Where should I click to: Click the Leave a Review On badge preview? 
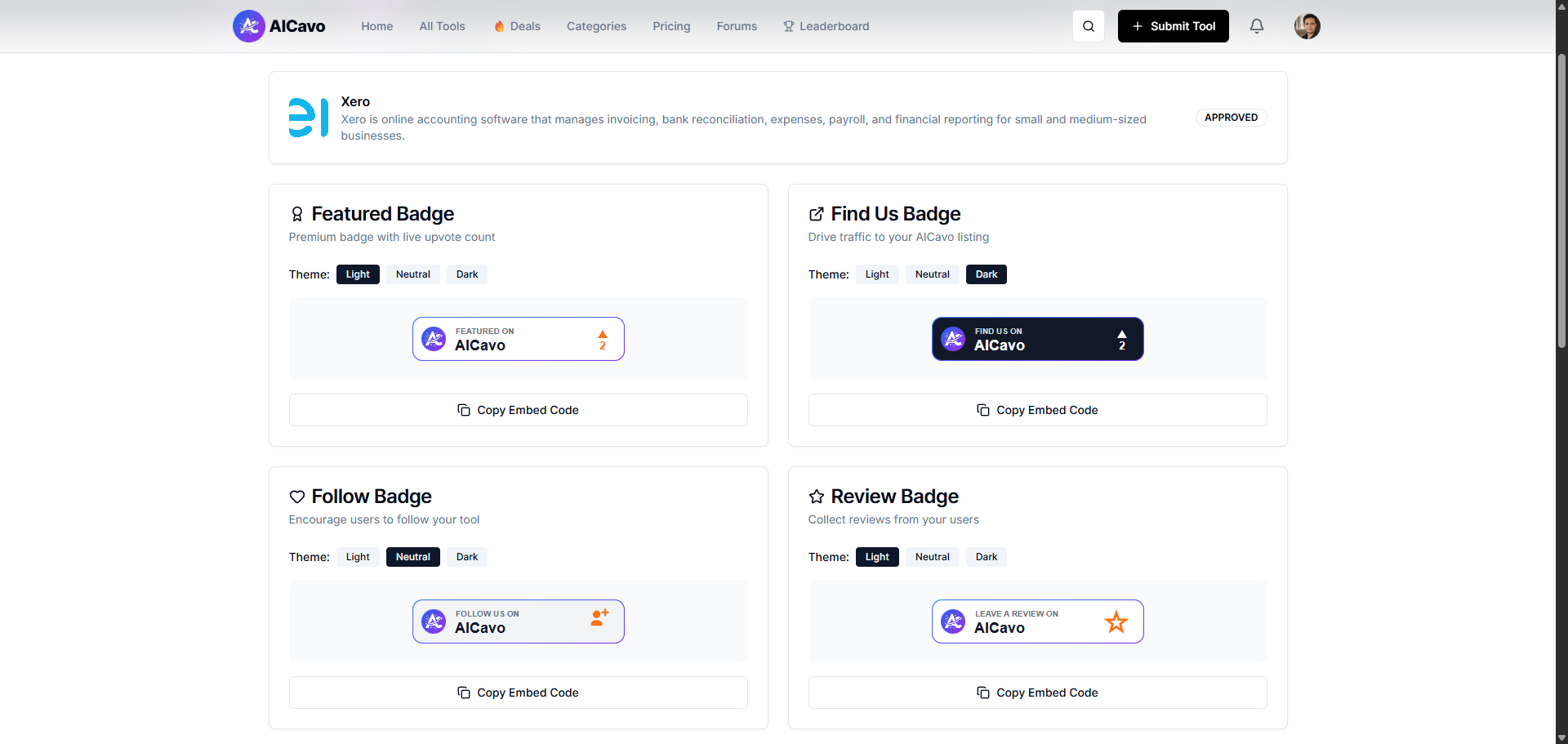[1038, 621]
